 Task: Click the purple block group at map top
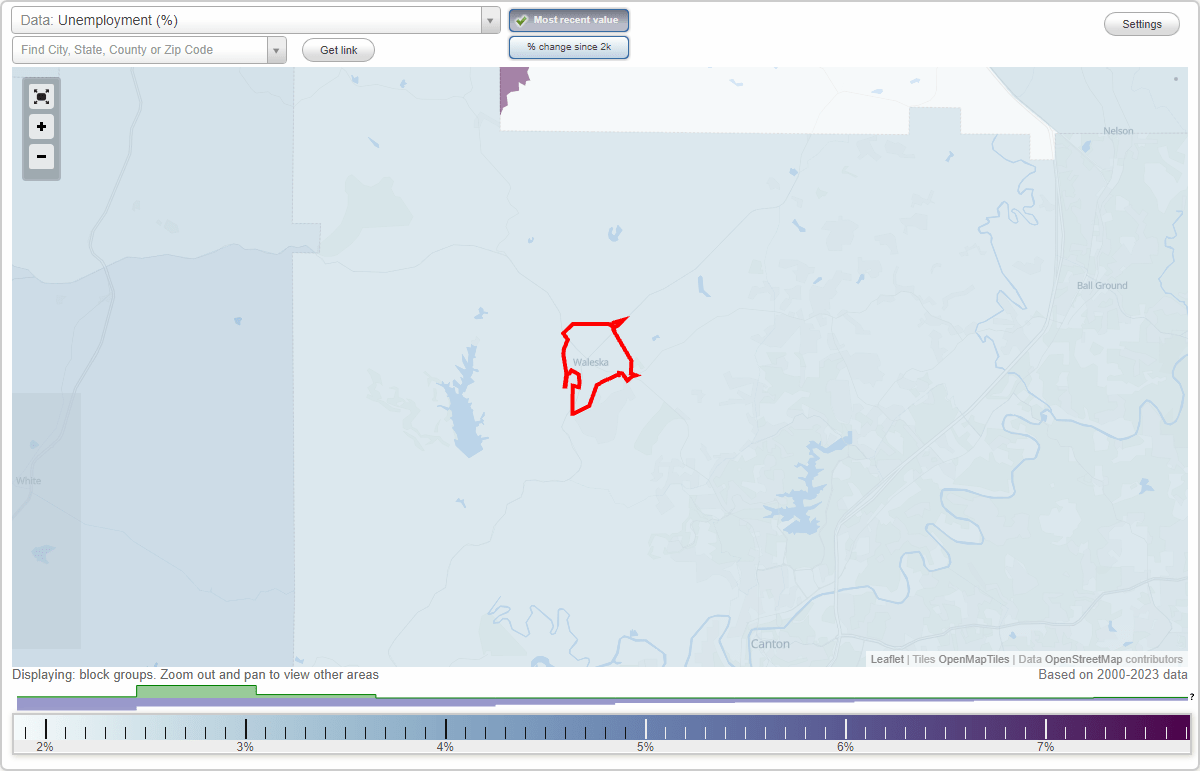pyautogui.click(x=511, y=87)
